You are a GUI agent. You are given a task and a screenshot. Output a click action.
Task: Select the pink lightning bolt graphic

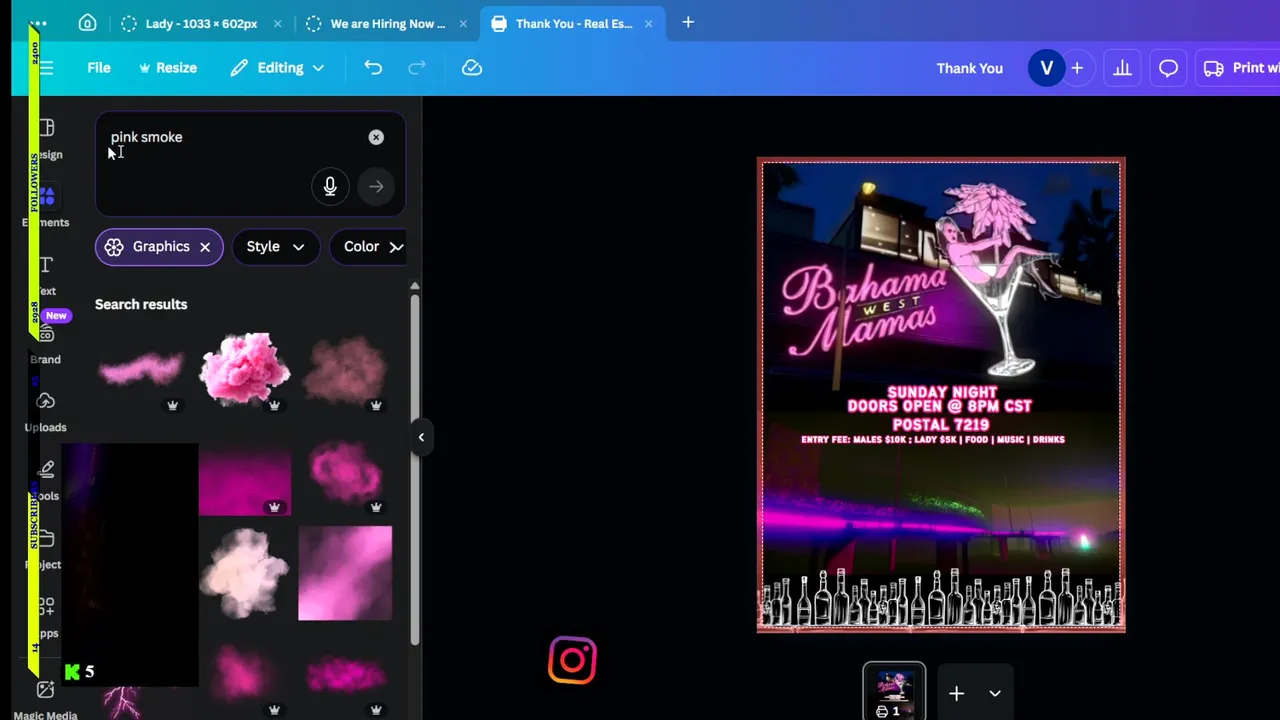point(124,703)
